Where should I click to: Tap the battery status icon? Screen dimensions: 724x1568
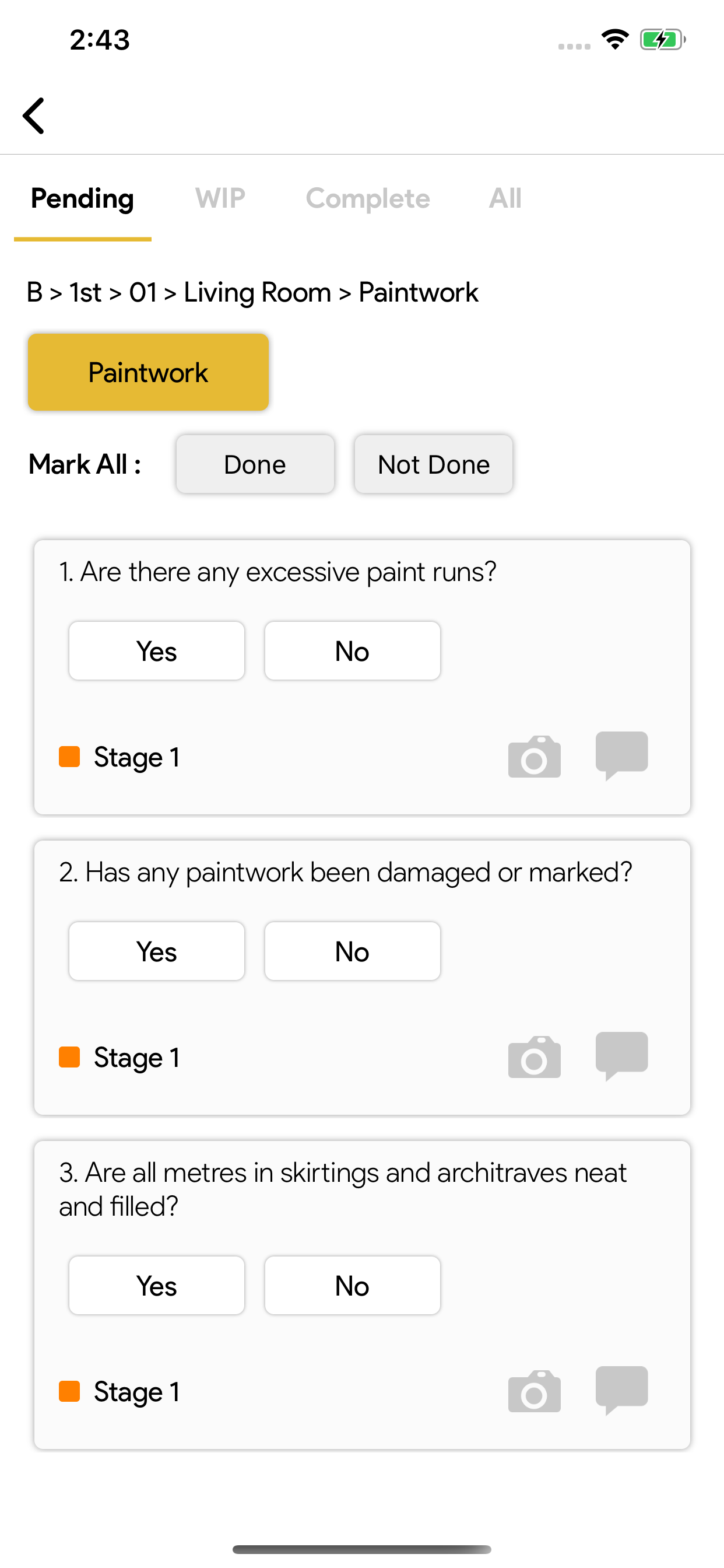[x=663, y=40]
